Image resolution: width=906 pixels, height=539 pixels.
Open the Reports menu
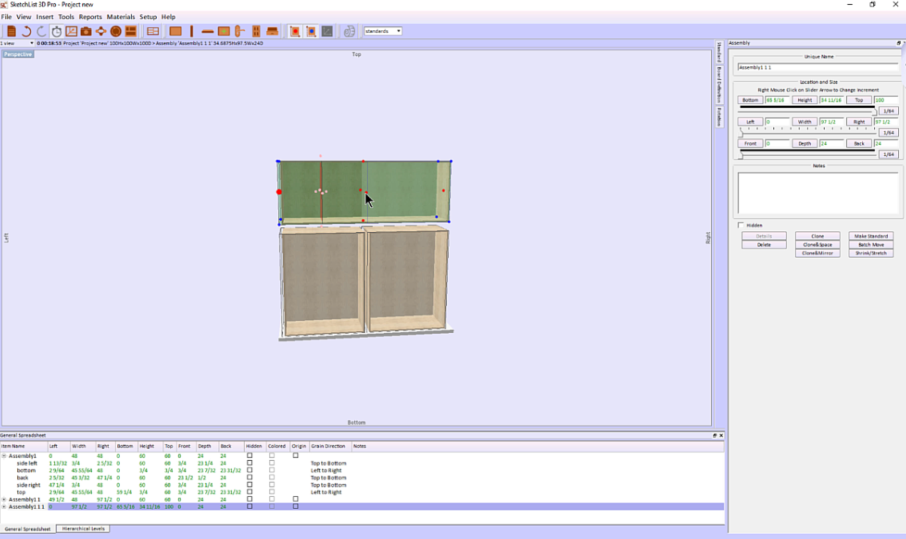(x=90, y=17)
